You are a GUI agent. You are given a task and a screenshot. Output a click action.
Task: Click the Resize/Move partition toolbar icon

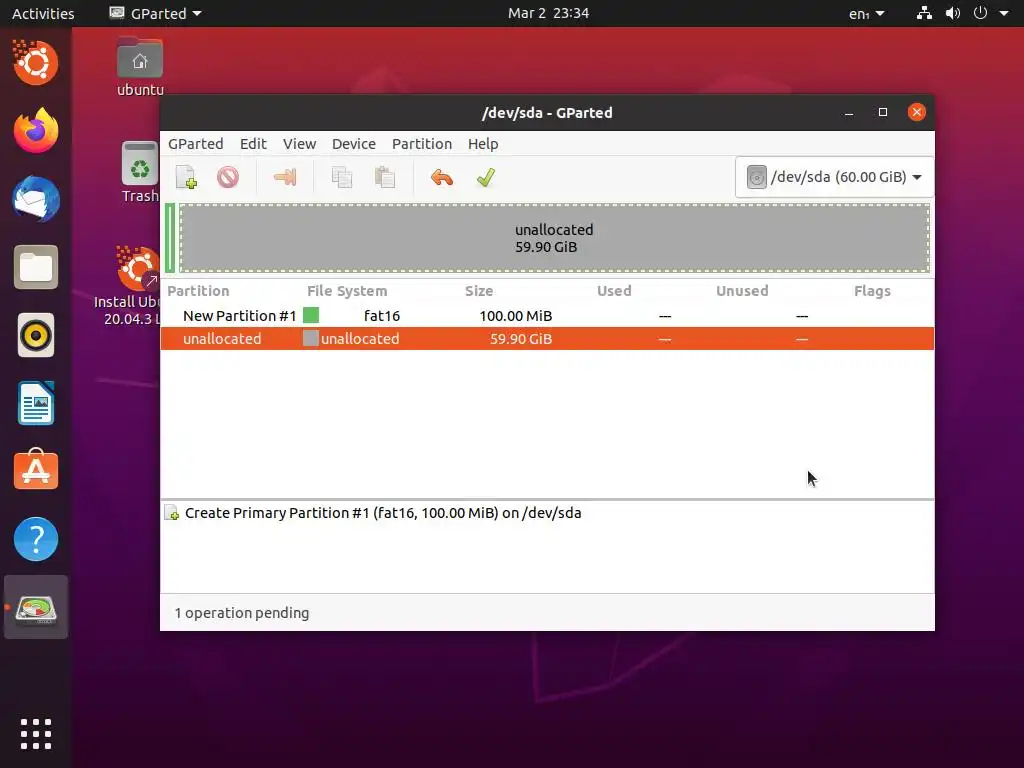[x=285, y=177]
